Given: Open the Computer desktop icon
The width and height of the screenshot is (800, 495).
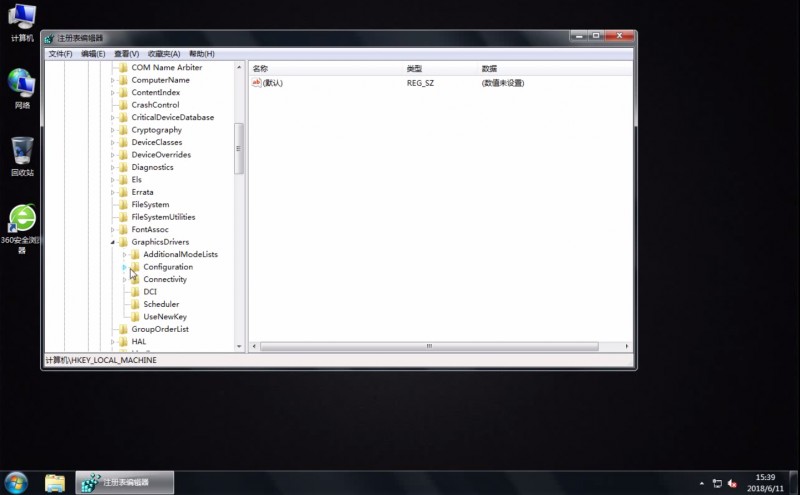Looking at the screenshot, I should click(x=22, y=22).
